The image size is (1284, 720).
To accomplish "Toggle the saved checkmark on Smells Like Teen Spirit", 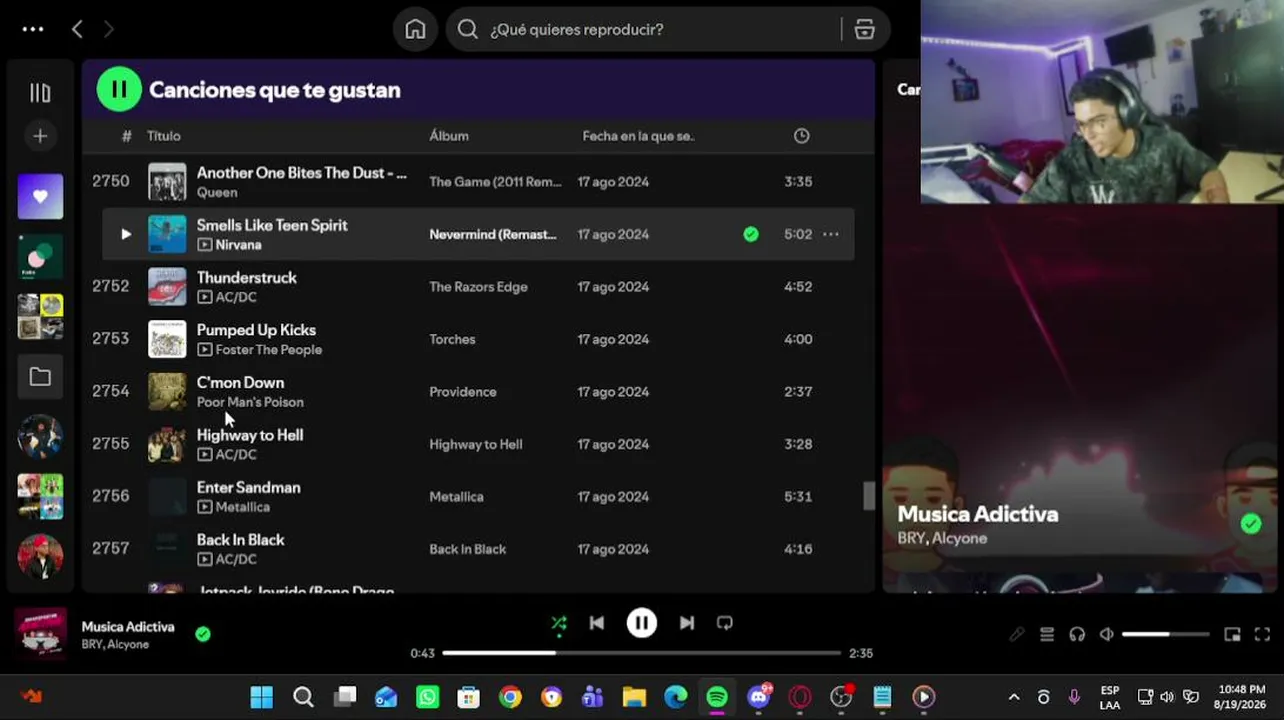I will coord(751,234).
